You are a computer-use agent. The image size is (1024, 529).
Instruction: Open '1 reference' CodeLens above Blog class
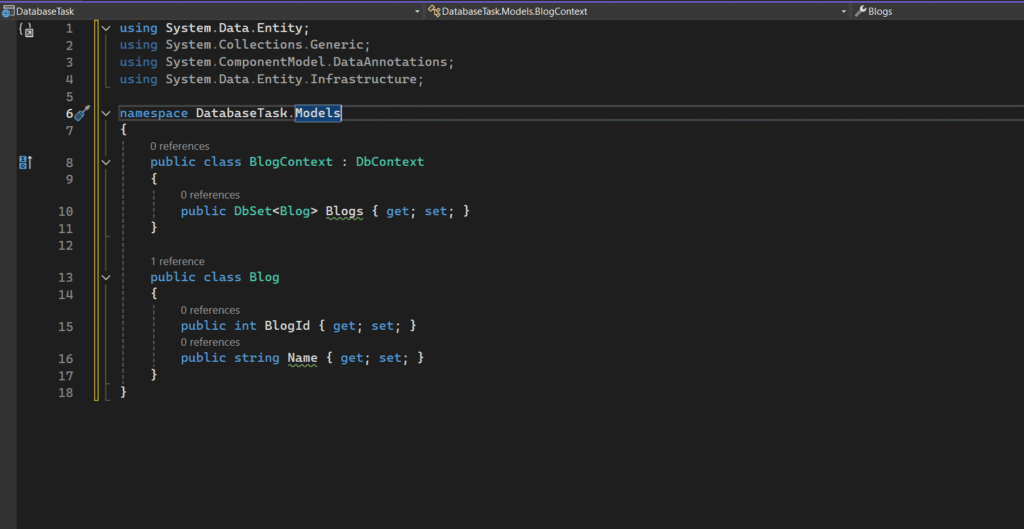coord(177,261)
